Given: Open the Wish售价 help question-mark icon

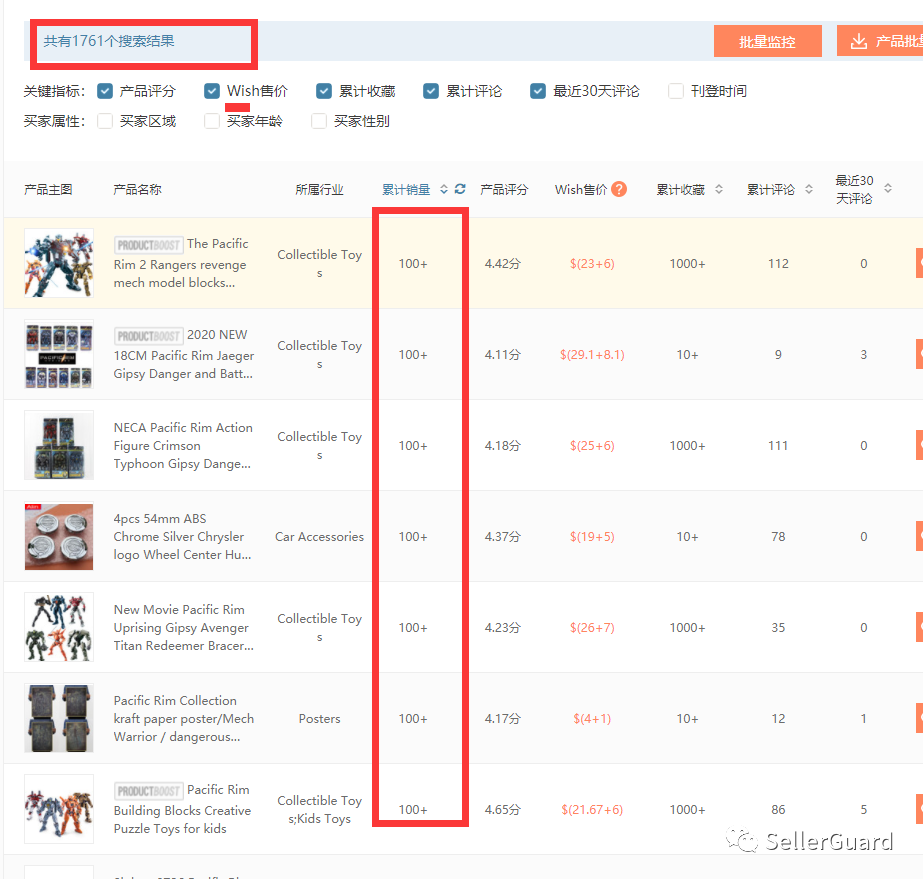Looking at the screenshot, I should click(619, 189).
